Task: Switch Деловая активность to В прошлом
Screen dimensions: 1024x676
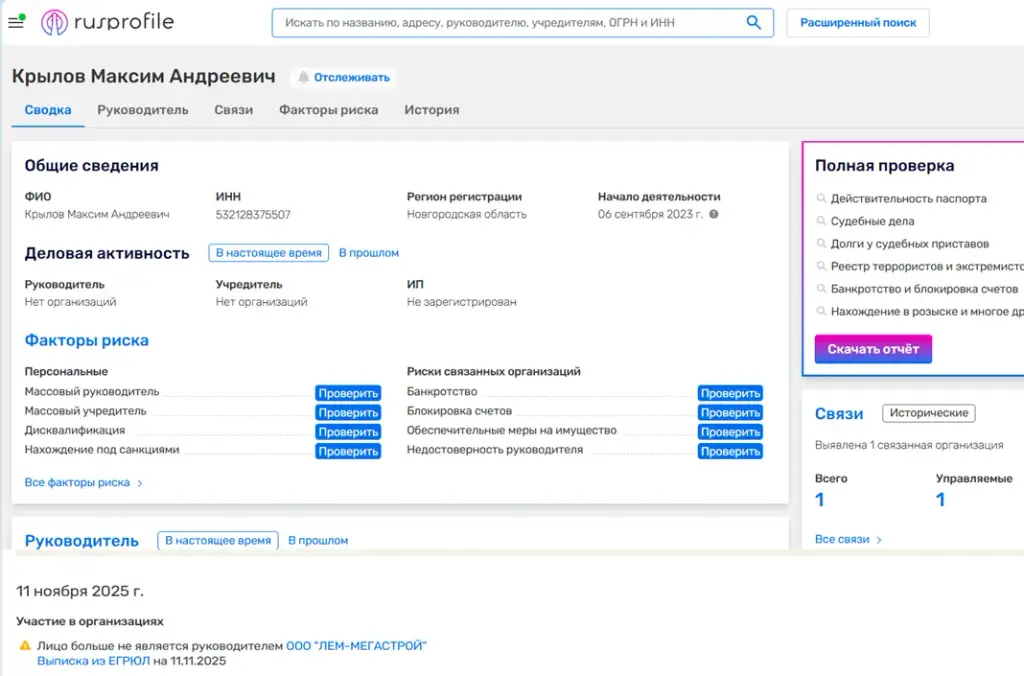Action: pyautogui.click(x=368, y=253)
